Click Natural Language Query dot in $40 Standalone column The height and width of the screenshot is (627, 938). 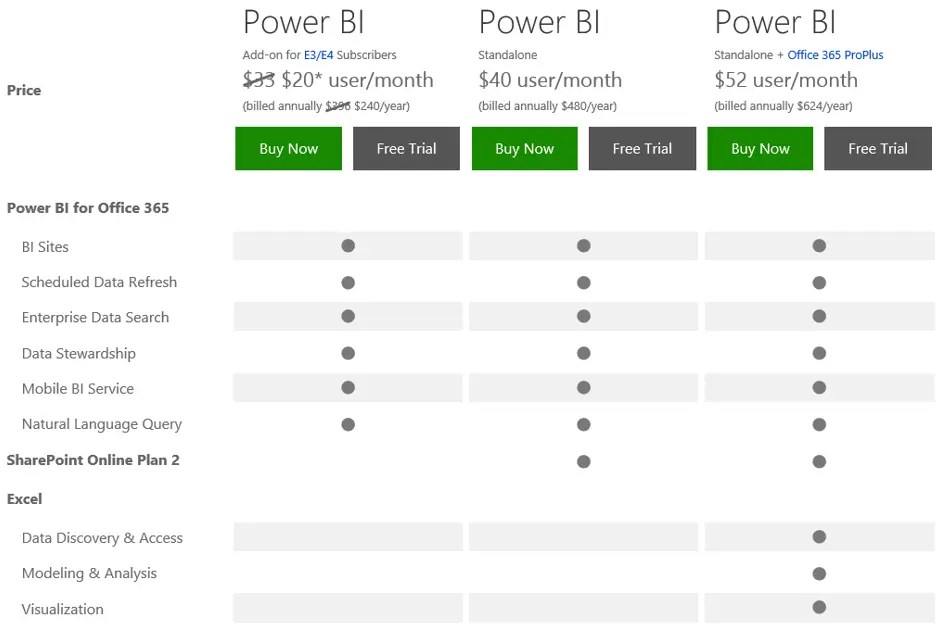[x=584, y=424]
